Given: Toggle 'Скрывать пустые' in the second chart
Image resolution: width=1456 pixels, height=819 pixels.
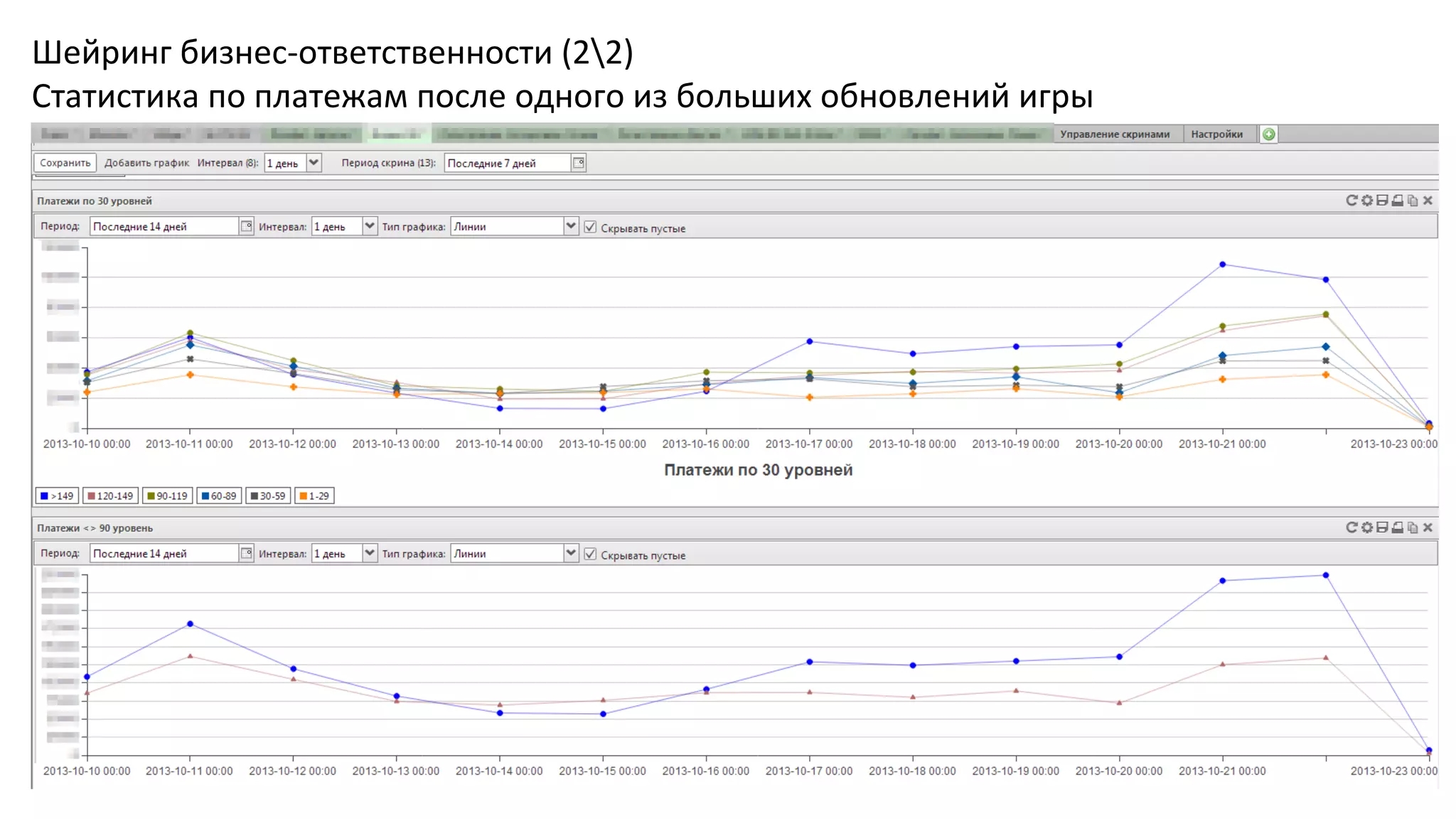Looking at the screenshot, I should click(x=590, y=555).
